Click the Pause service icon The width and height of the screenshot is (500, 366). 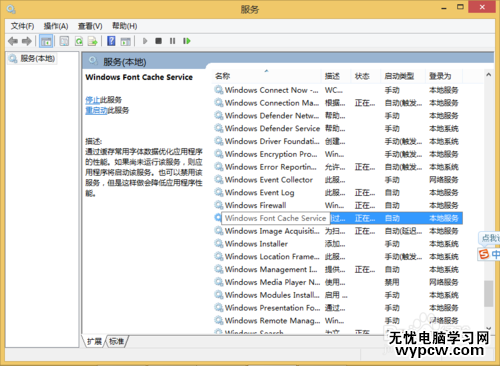click(x=172, y=41)
